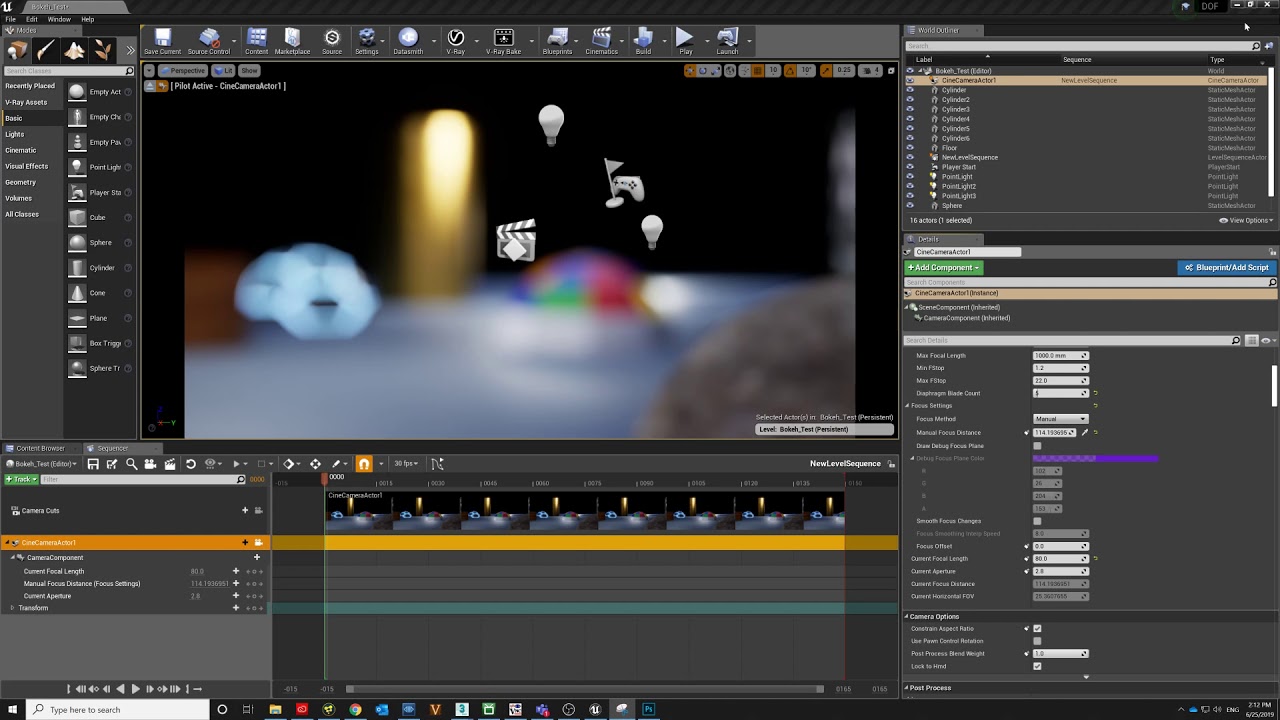Open the 30 fps frame rate dropdown
This screenshot has height=720, width=1280.
point(408,464)
